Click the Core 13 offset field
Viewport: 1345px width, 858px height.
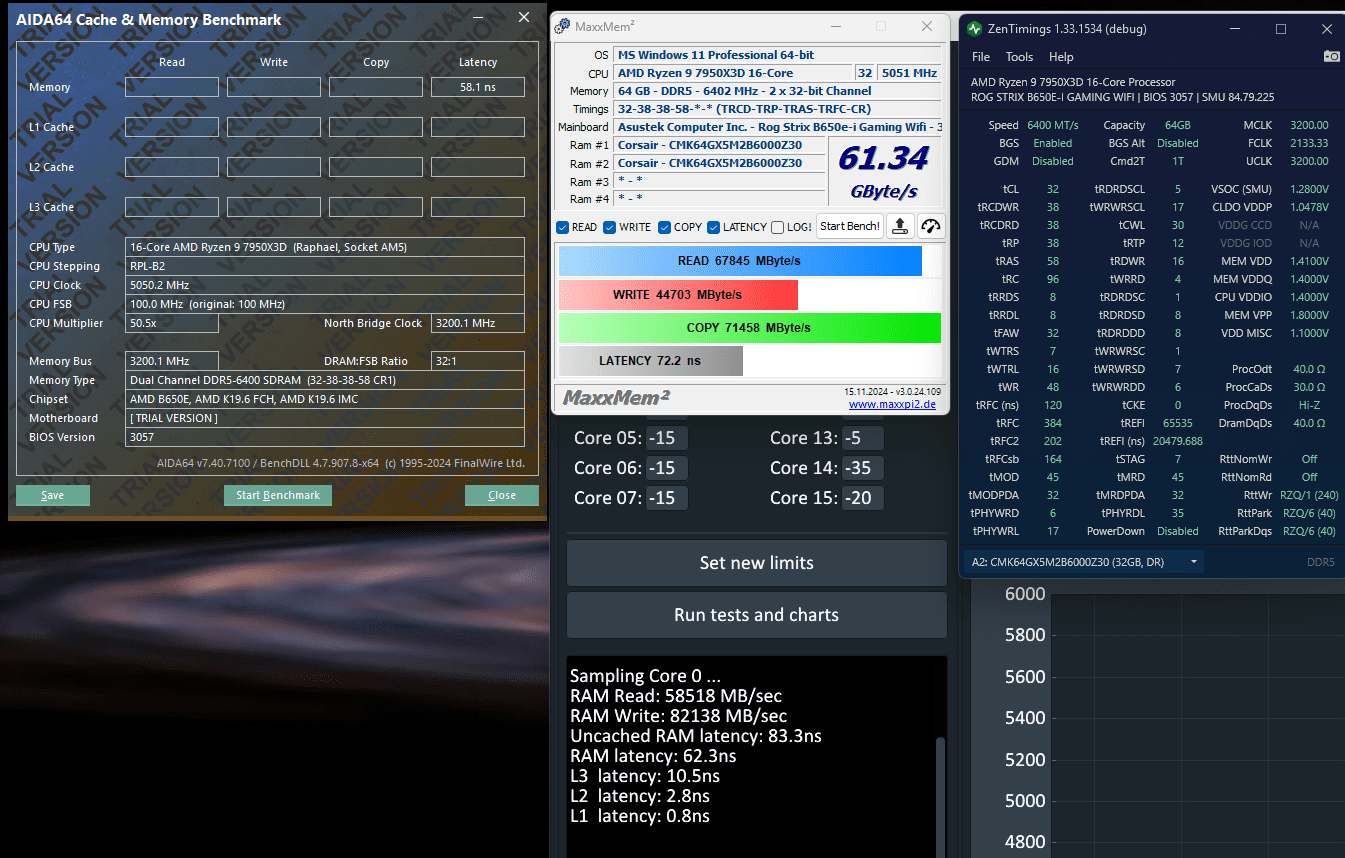click(x=863, y=438)
